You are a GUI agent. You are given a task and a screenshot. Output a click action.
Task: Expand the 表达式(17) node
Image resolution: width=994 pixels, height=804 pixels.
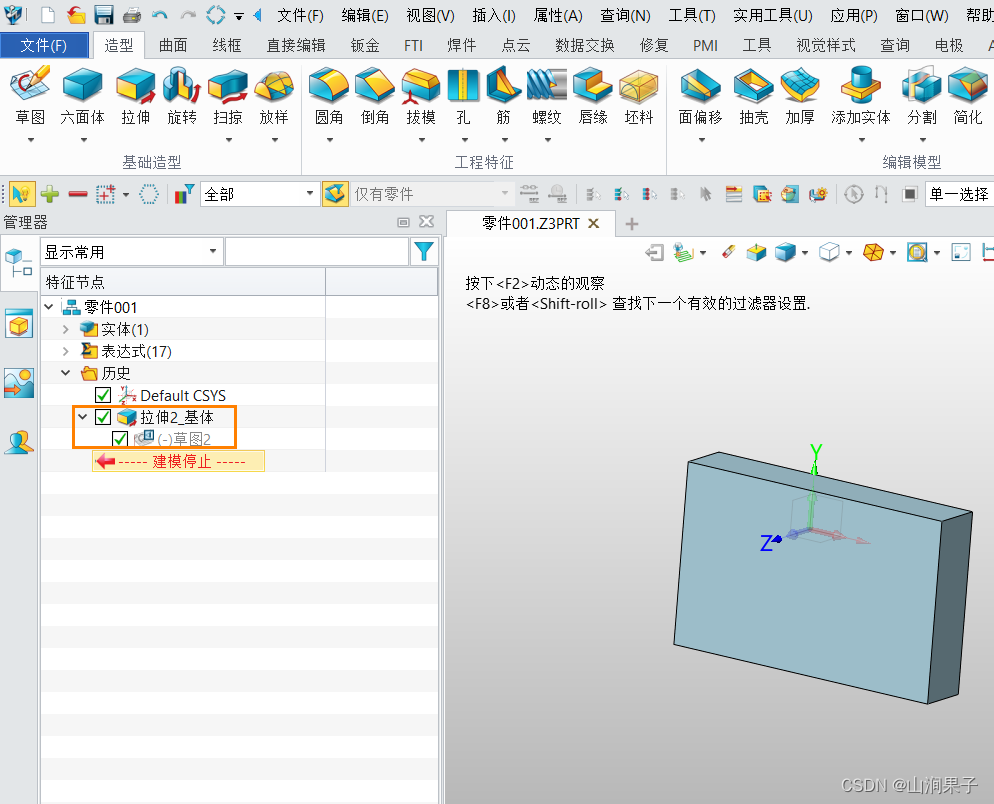[x=65, y=351]
